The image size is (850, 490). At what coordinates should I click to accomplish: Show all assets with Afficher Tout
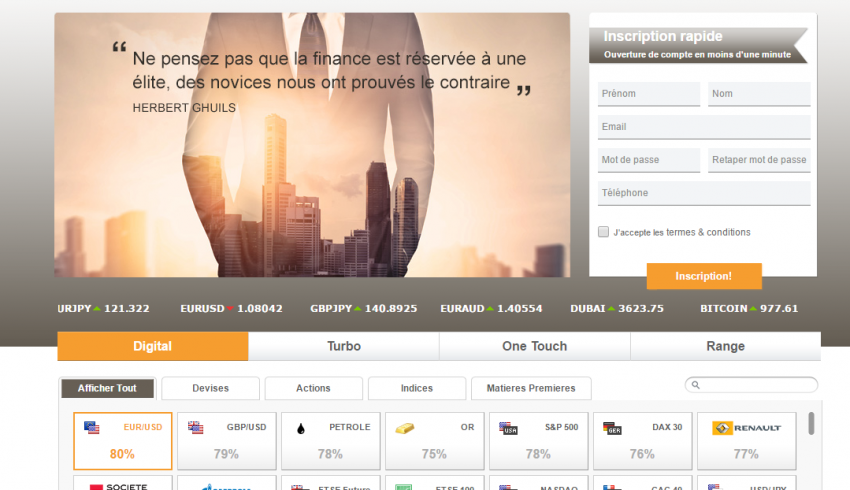coord(107,388)
